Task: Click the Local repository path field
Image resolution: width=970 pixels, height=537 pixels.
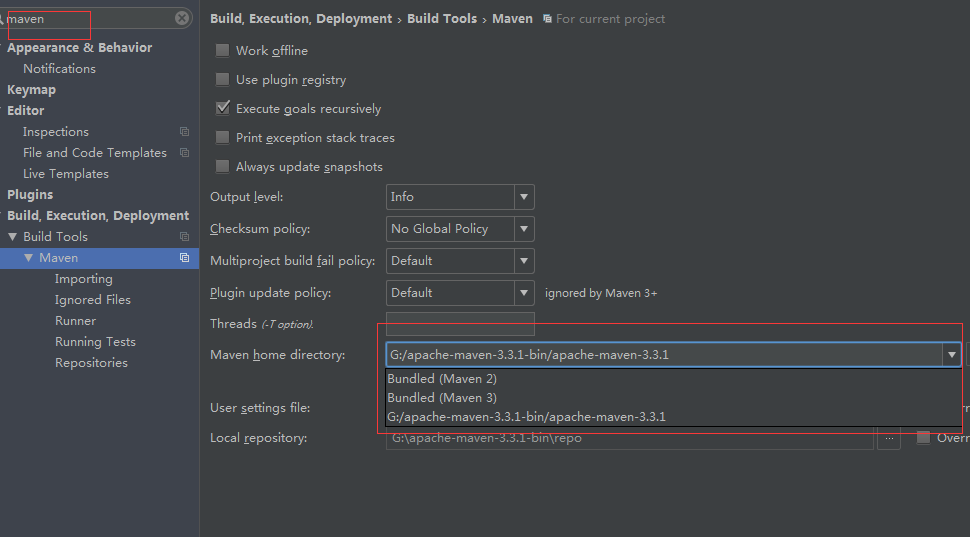Action: click(x=630, y=438)
